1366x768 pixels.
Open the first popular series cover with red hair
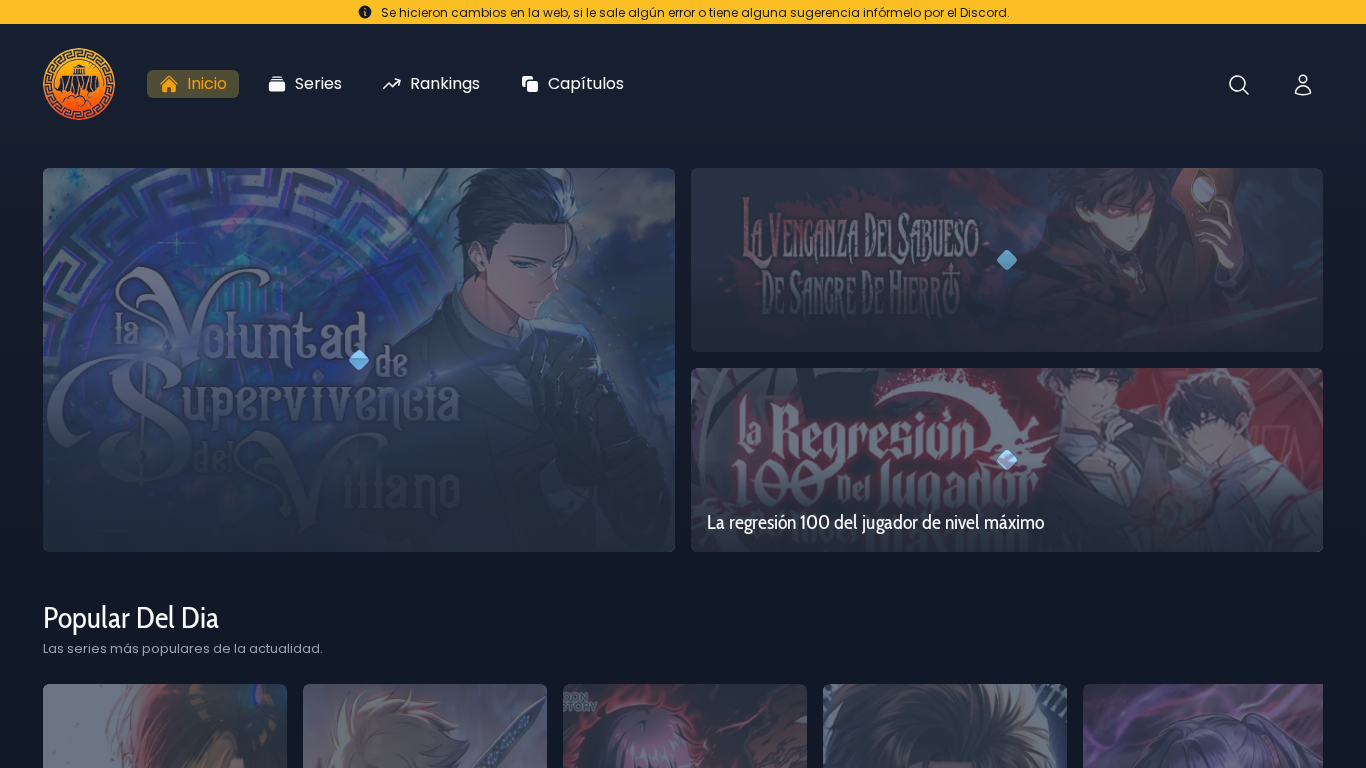click(x=165, y=726)
